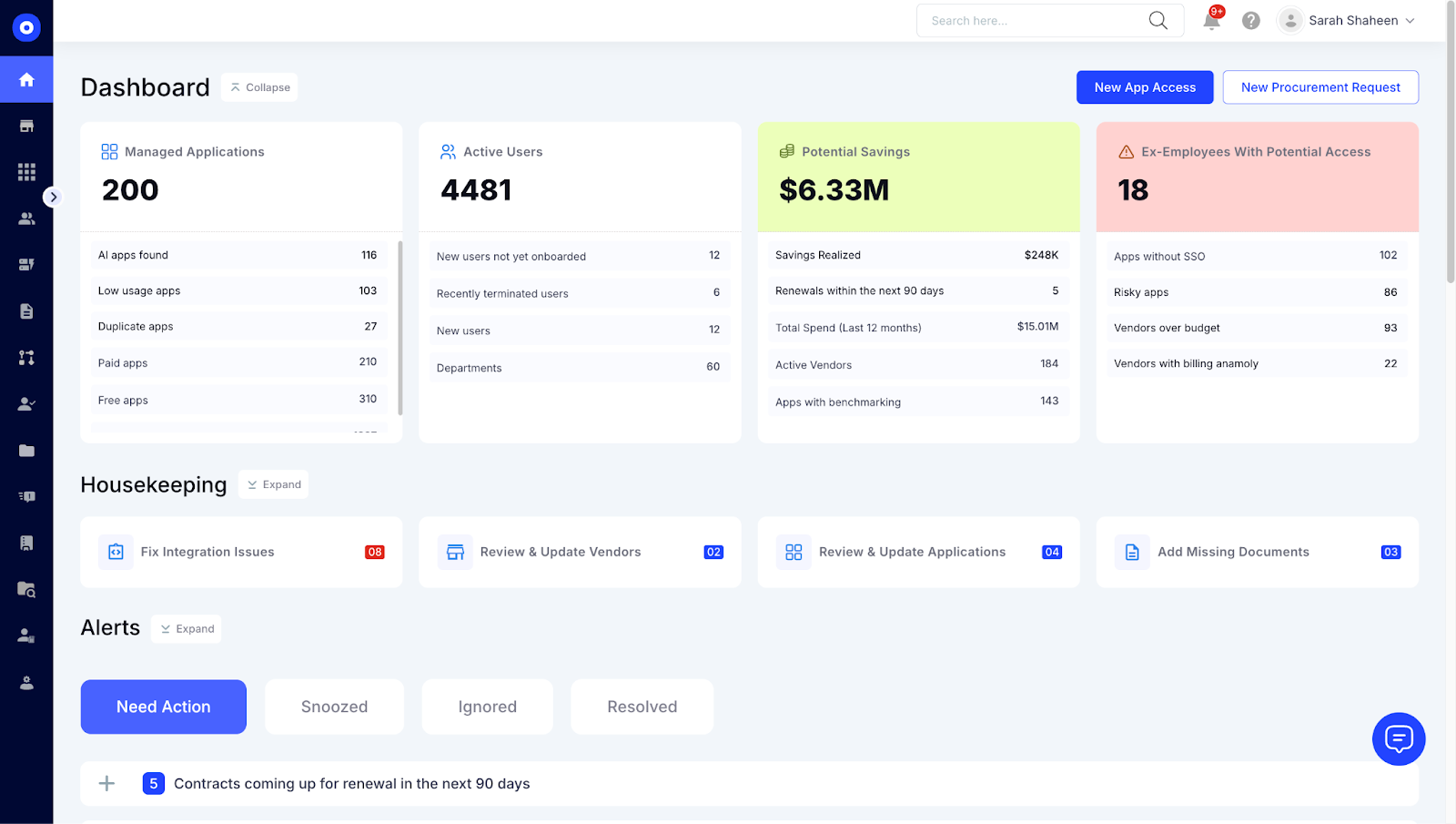
Task: Click inside the search input field
Action: pos(1028,20)
